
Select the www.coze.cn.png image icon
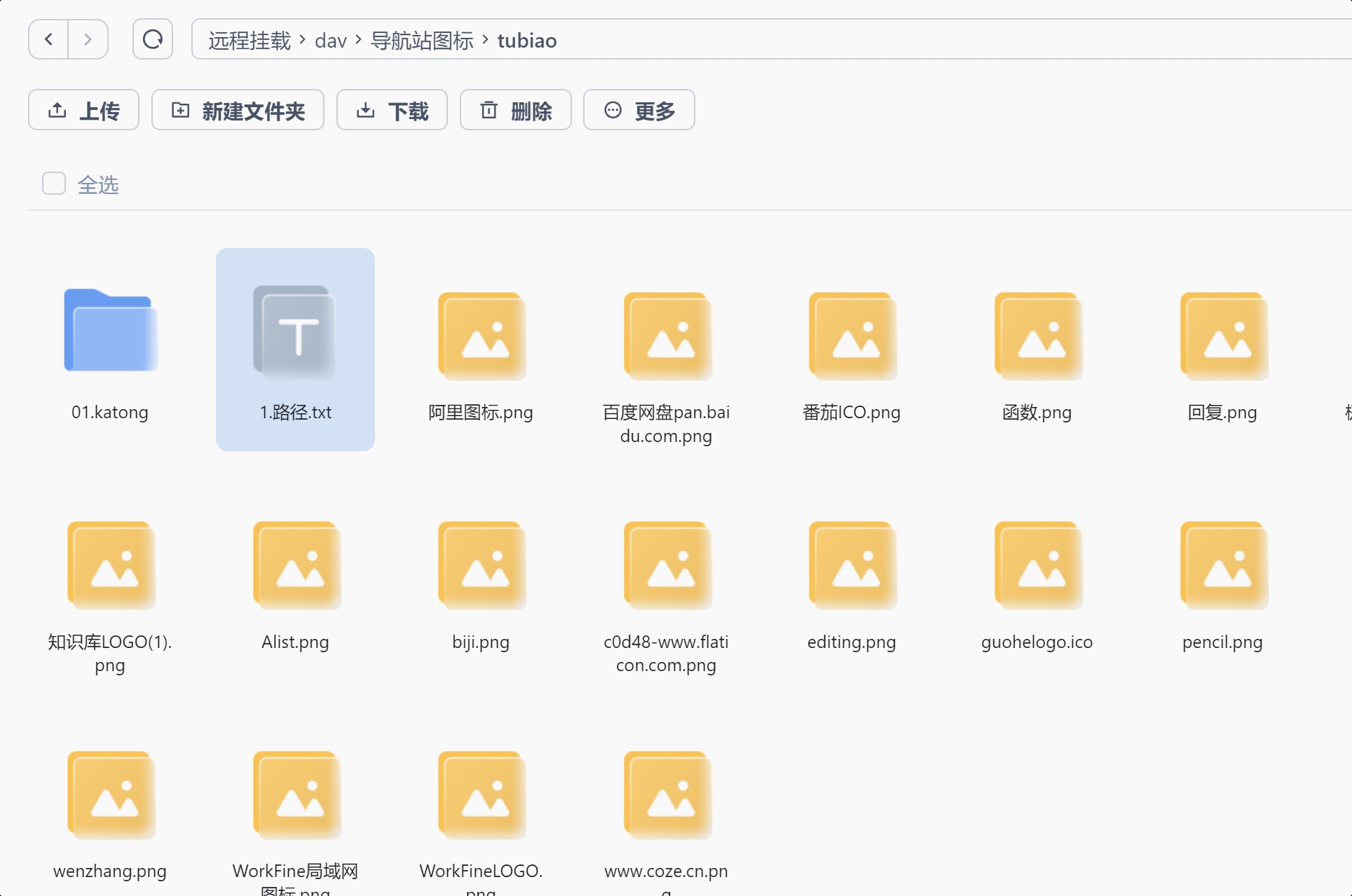pos(667,795)
